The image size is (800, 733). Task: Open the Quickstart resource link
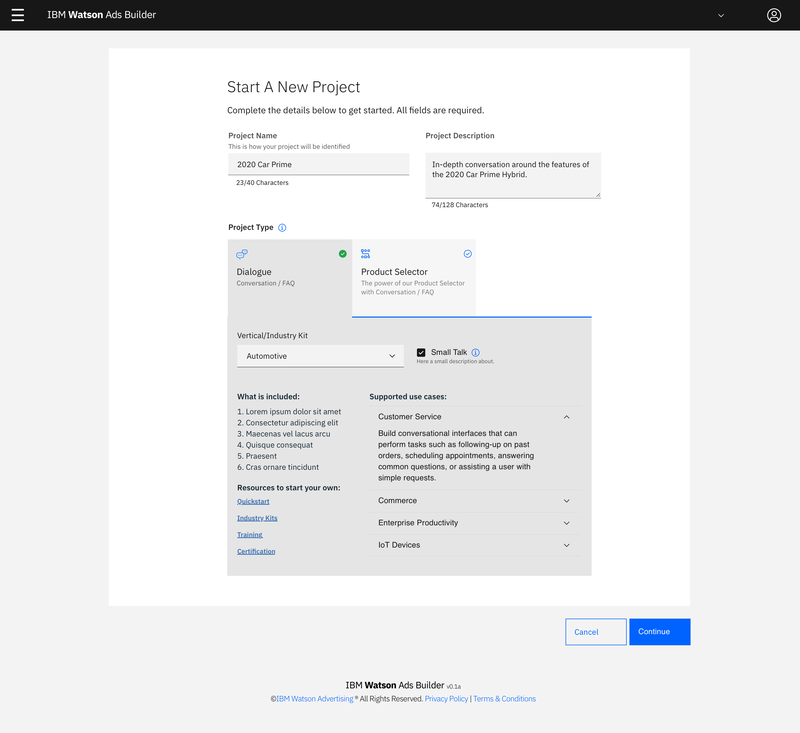pyautogui.click(x=254, y=500)
